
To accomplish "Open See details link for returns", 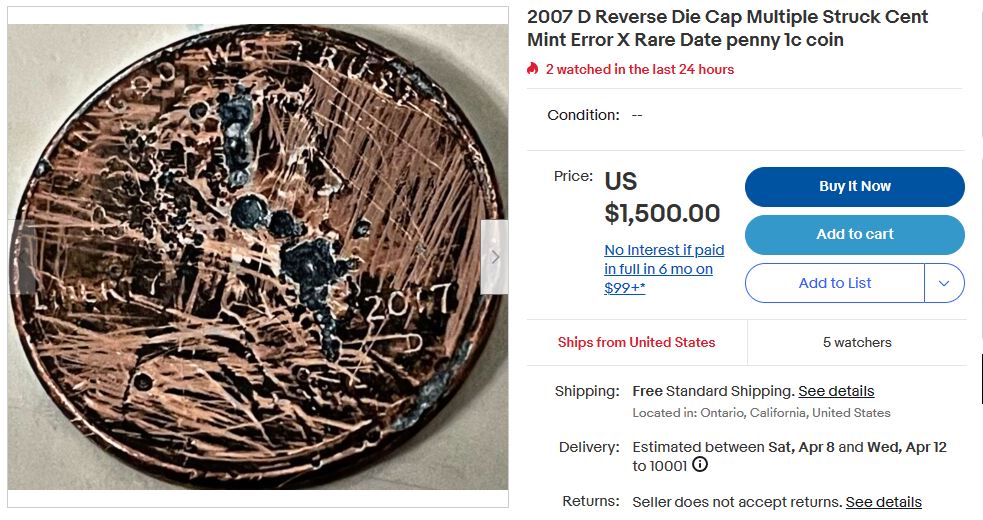I will (883, 502).
